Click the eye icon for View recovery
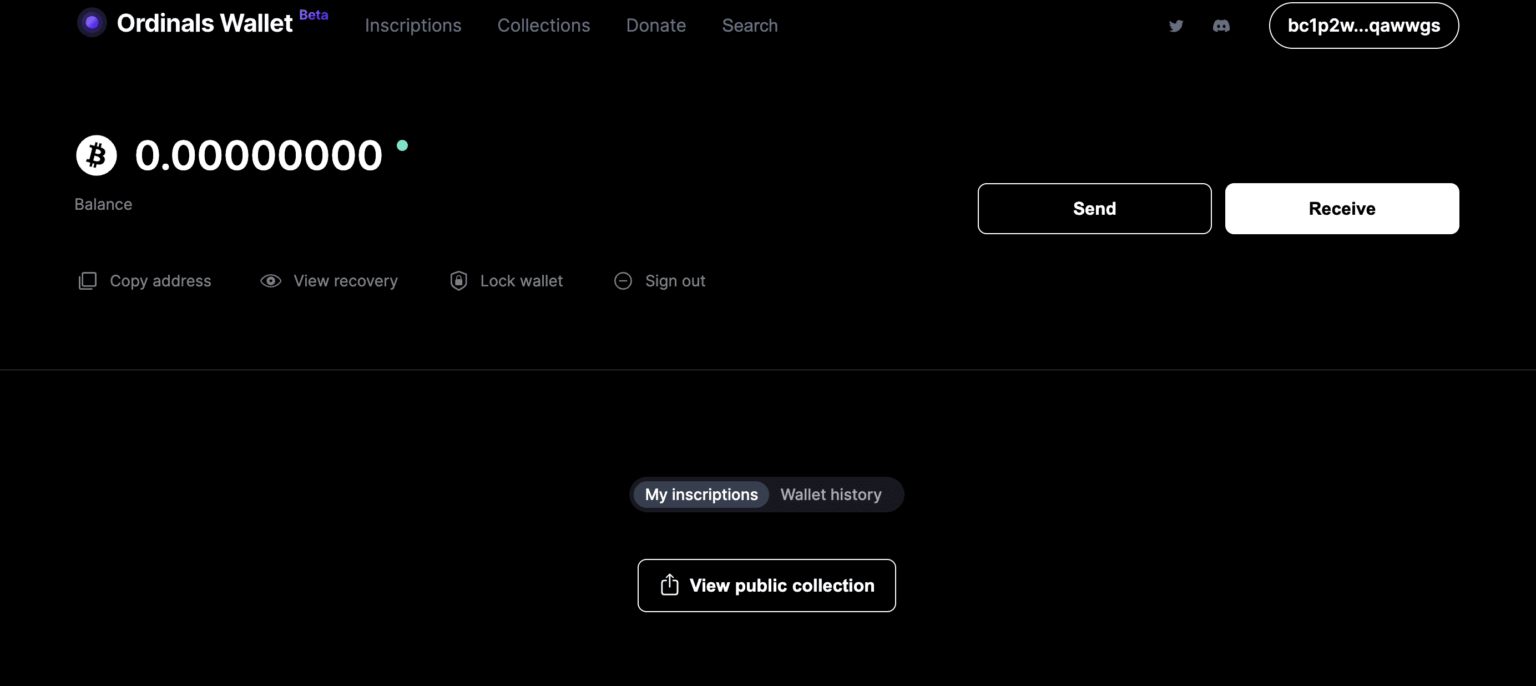 click(270, 281)
